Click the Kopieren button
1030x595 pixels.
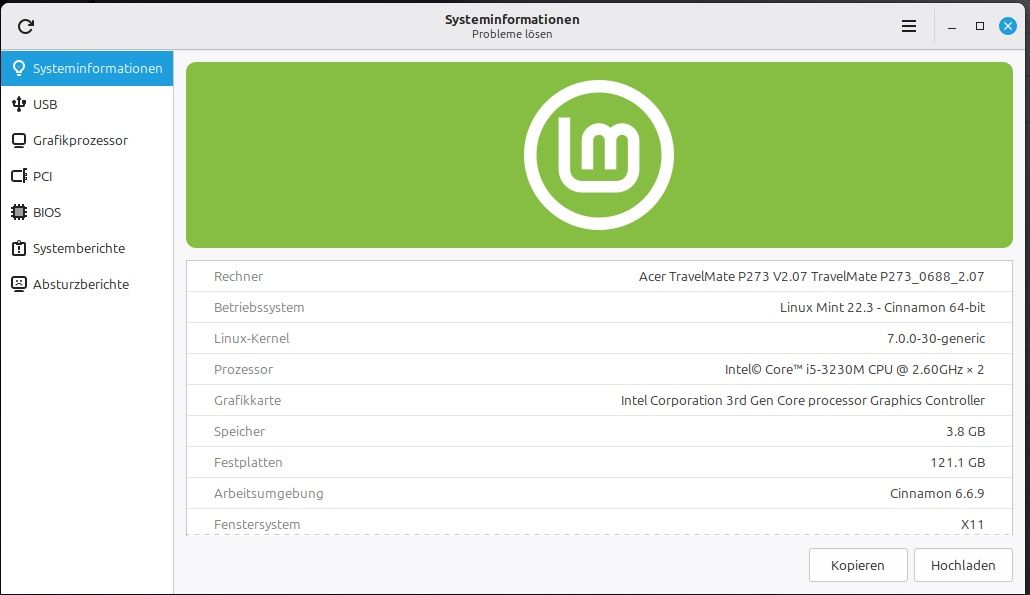858,565
